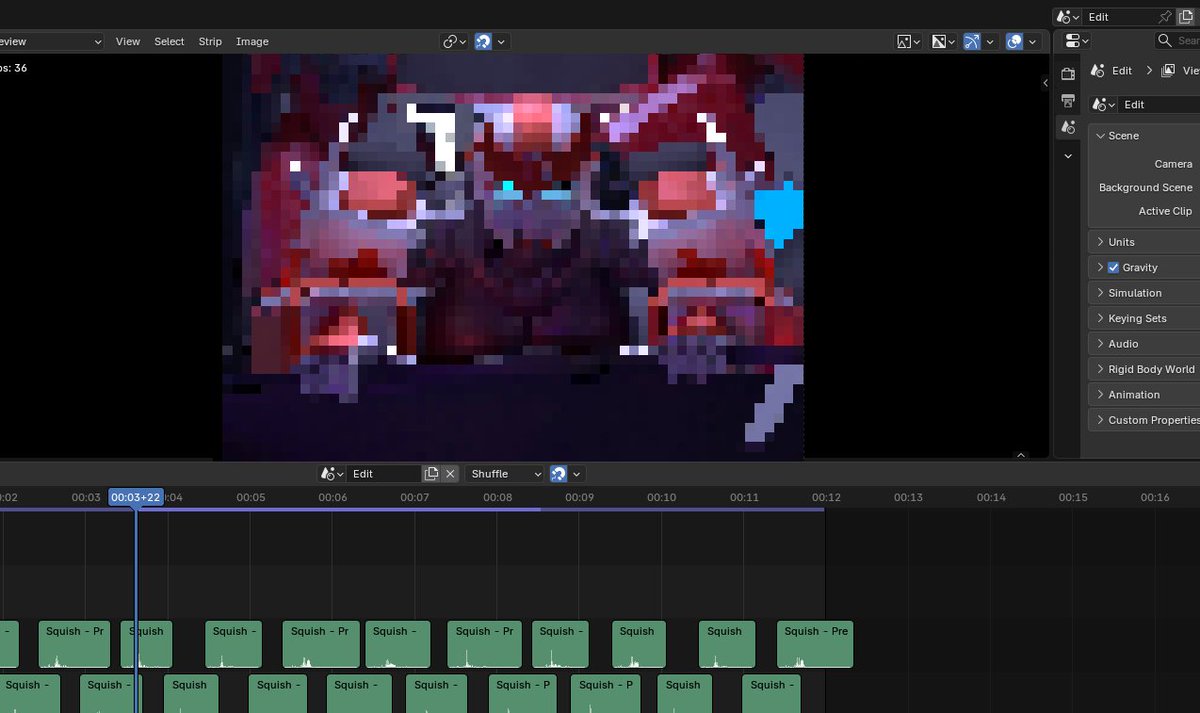Click the Camera property label
Viewport: 1200px width, 713px height.
(1173, 164)
